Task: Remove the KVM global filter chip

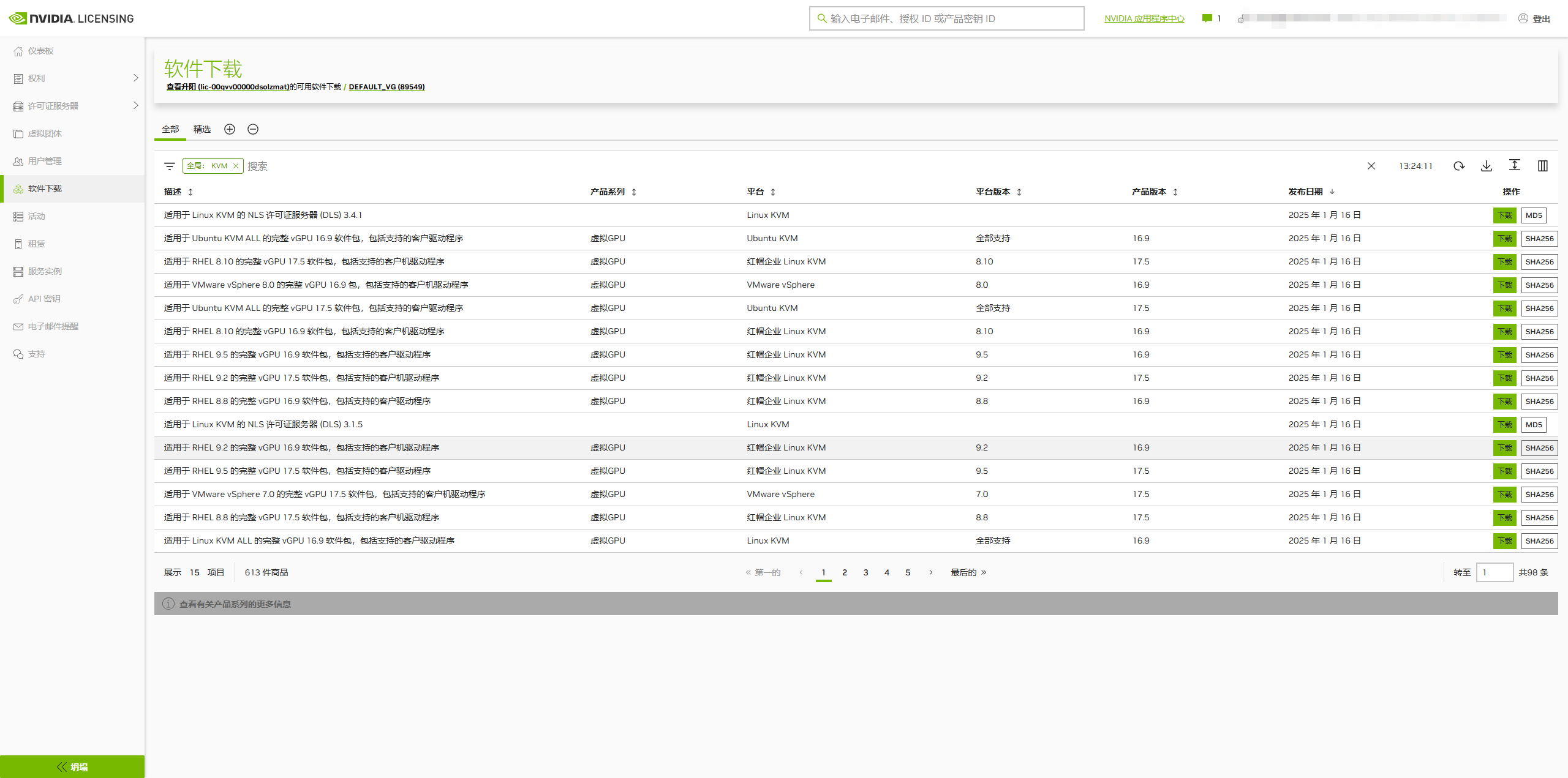Action: tap(236, 166)
